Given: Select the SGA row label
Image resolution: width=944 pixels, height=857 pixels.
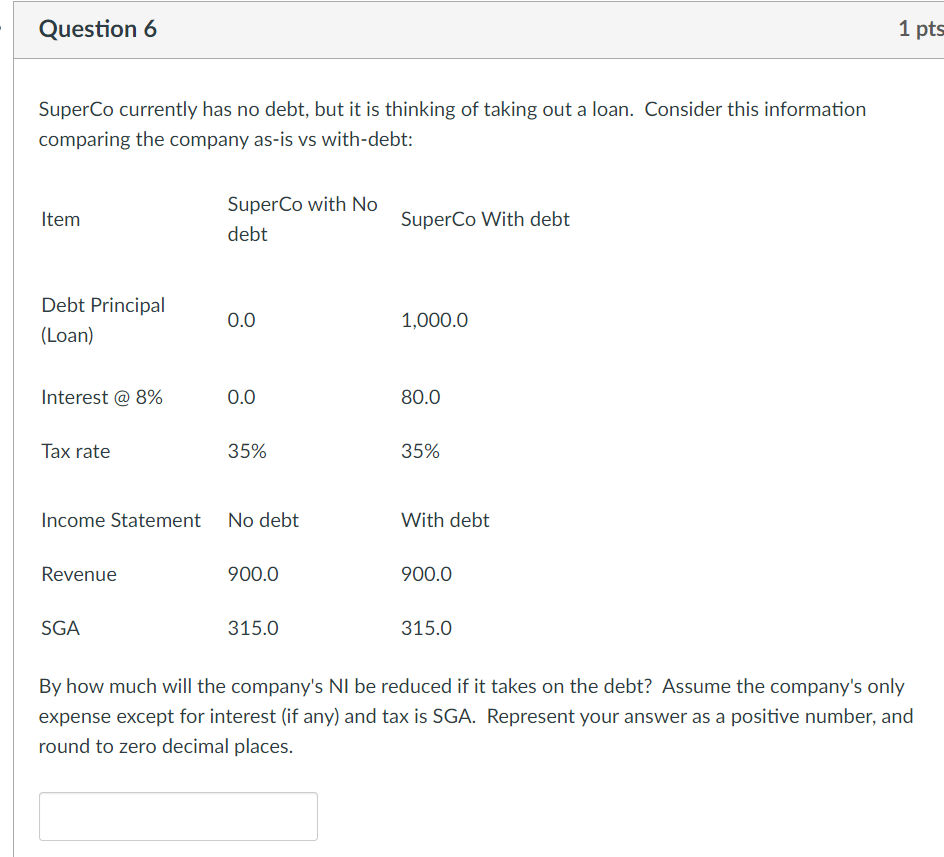Looking at the screenshot, I should click(61, 628).
